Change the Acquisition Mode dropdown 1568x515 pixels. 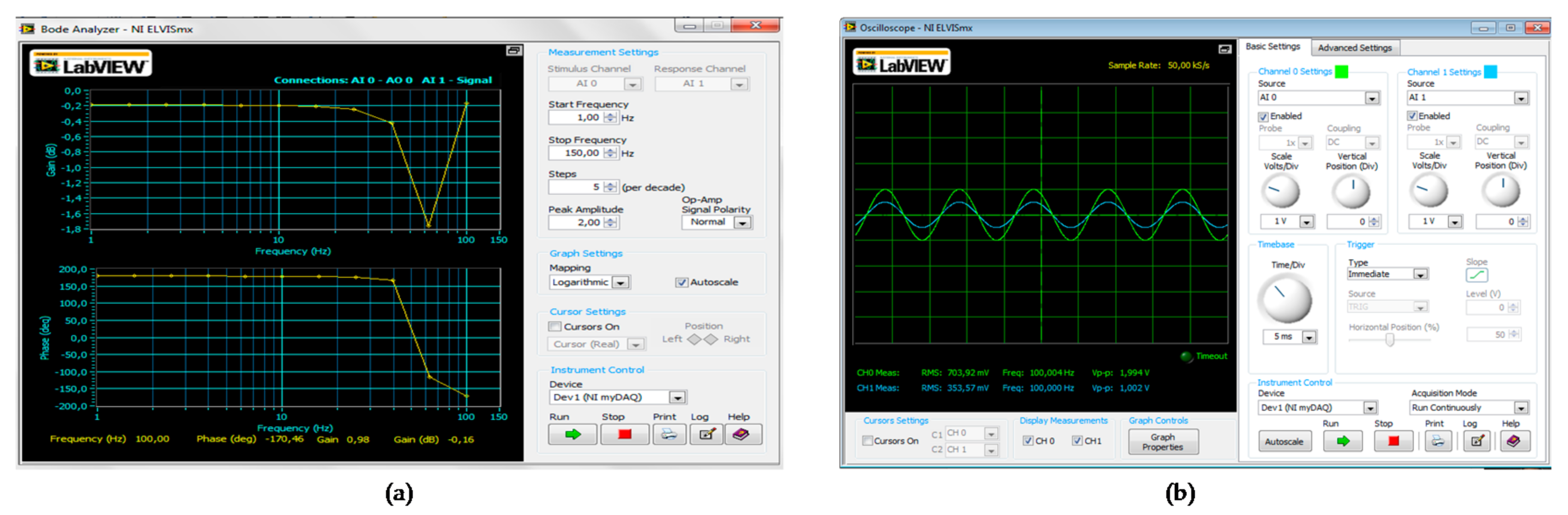1522,407
